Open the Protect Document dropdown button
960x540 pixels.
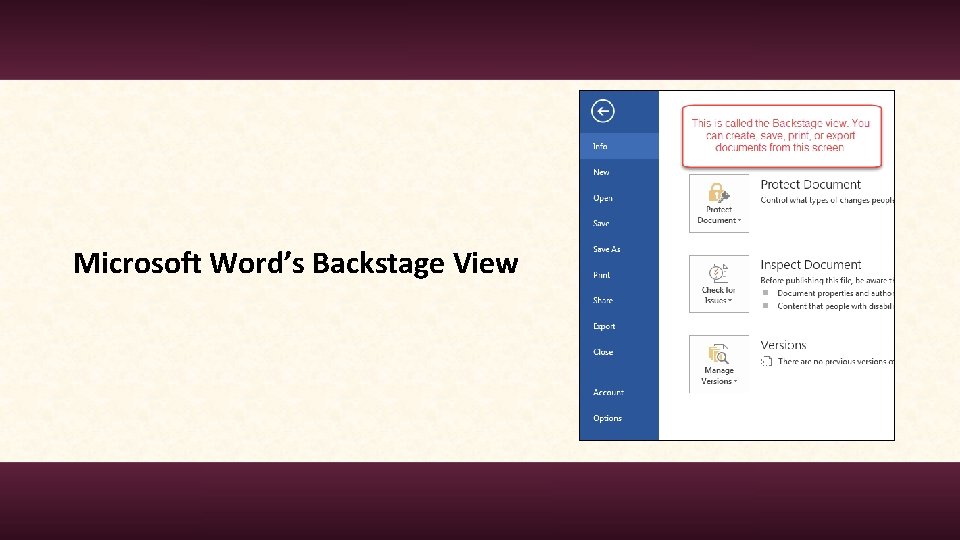(719, 203)
